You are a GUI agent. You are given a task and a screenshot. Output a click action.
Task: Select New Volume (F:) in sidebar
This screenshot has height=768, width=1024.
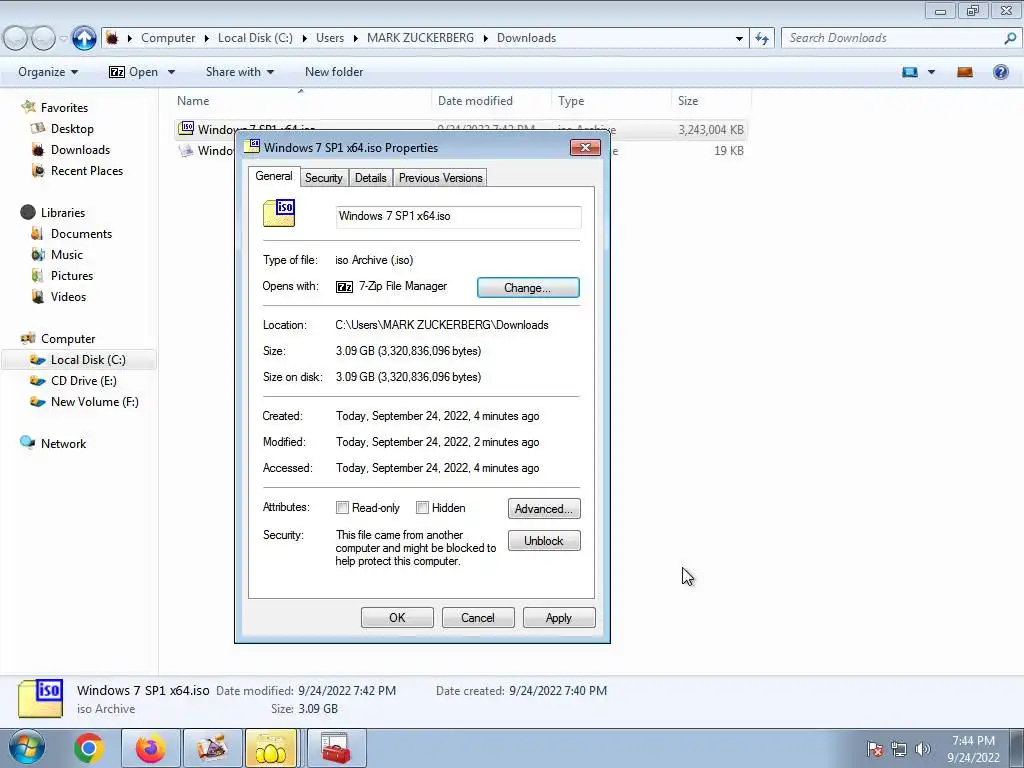click(94, 402)
